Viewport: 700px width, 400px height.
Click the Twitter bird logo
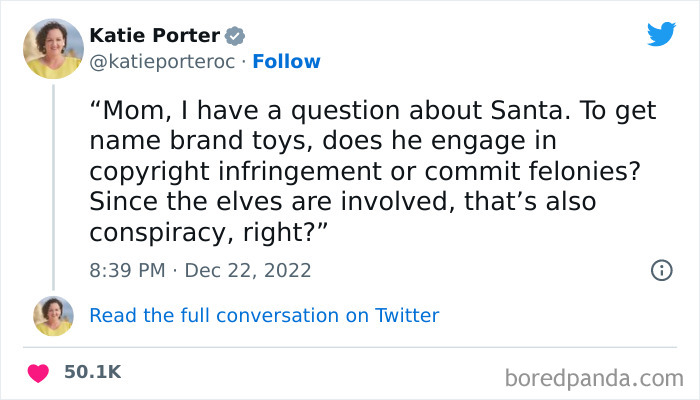coord(661,34)
